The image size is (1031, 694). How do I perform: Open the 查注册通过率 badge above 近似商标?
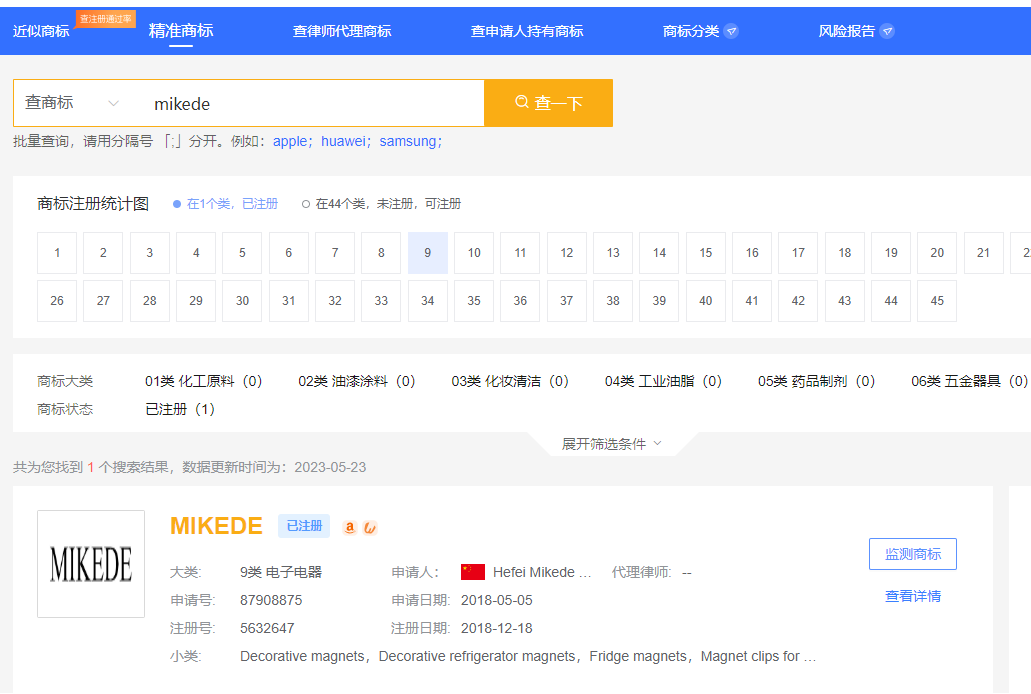pyautogui.click(x=105, y=17)
